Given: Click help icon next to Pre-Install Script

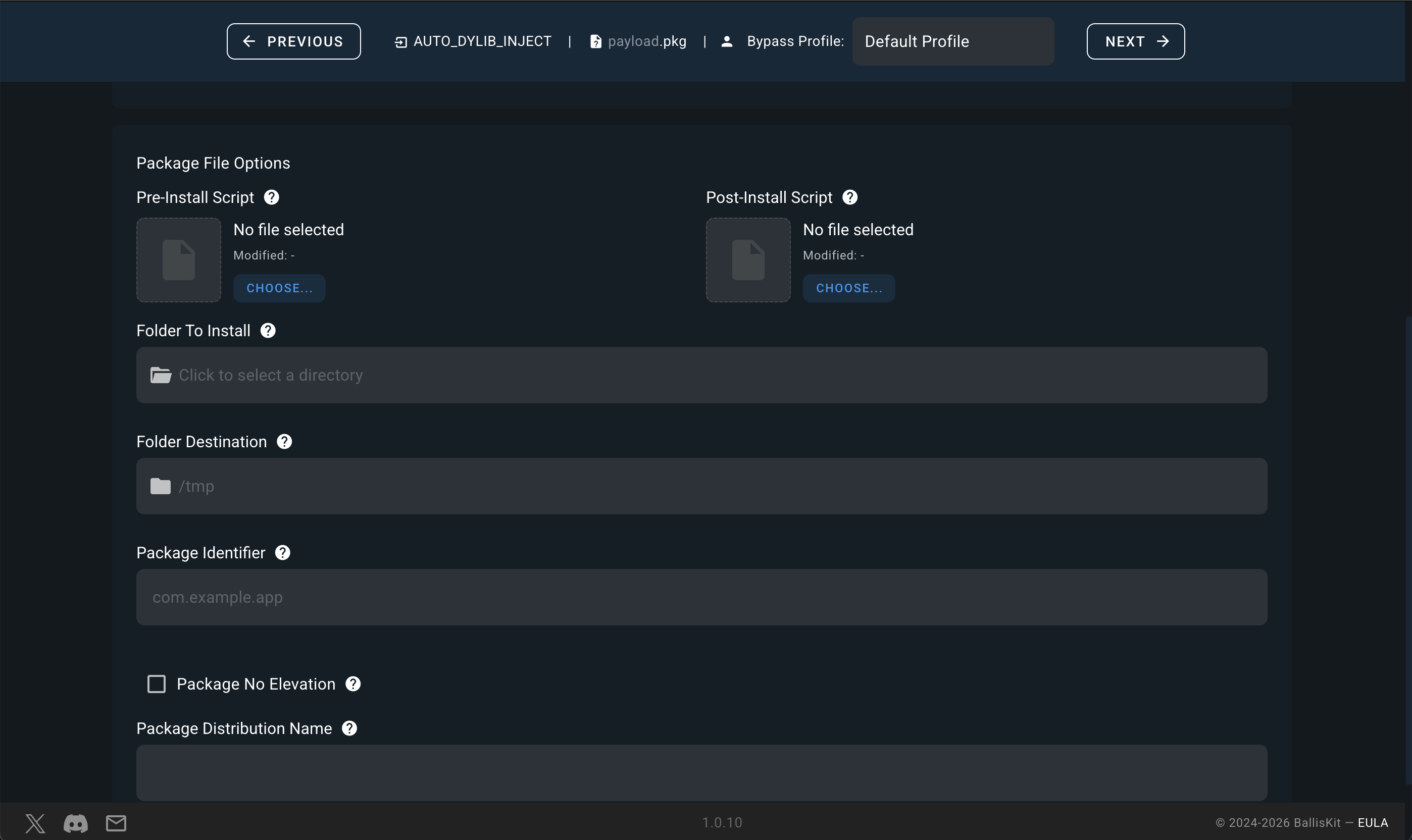Looking at the screenshot, I should click(x=271, y=197).
